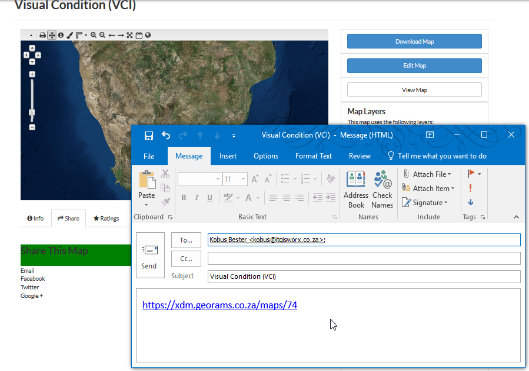Align text left

point(273,198)
